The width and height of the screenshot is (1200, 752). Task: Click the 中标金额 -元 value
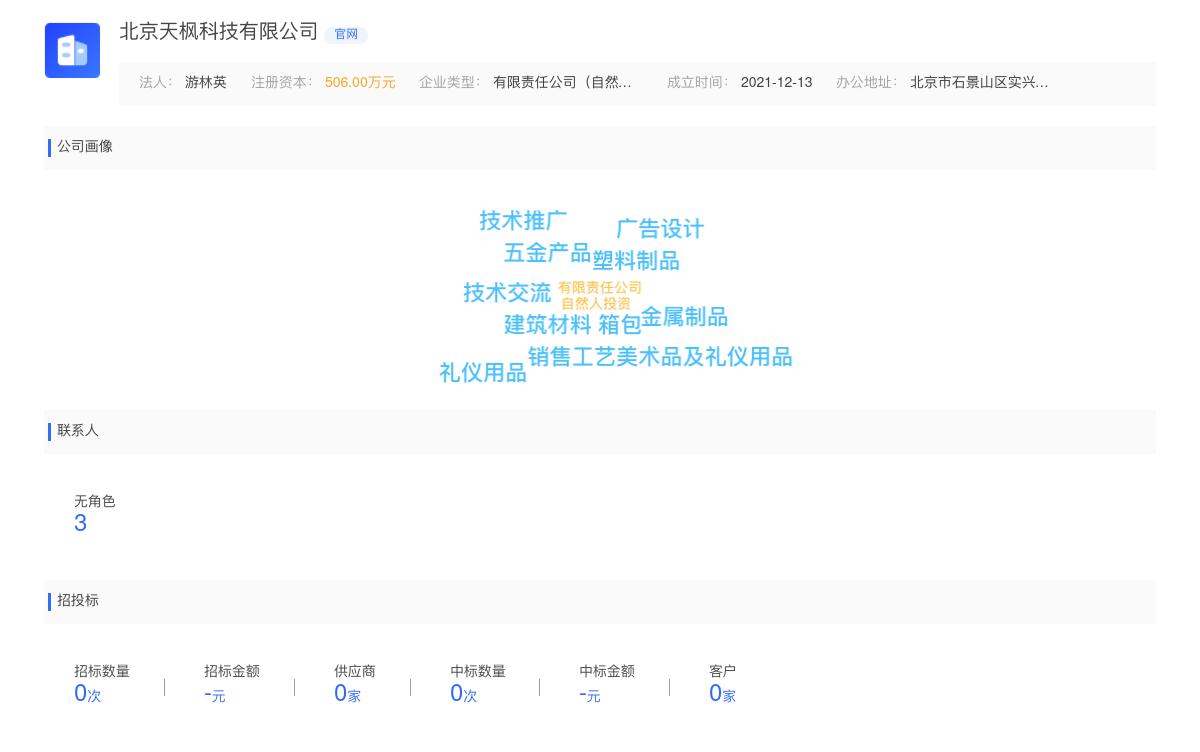pyautogui.click(x=590, y=694)
